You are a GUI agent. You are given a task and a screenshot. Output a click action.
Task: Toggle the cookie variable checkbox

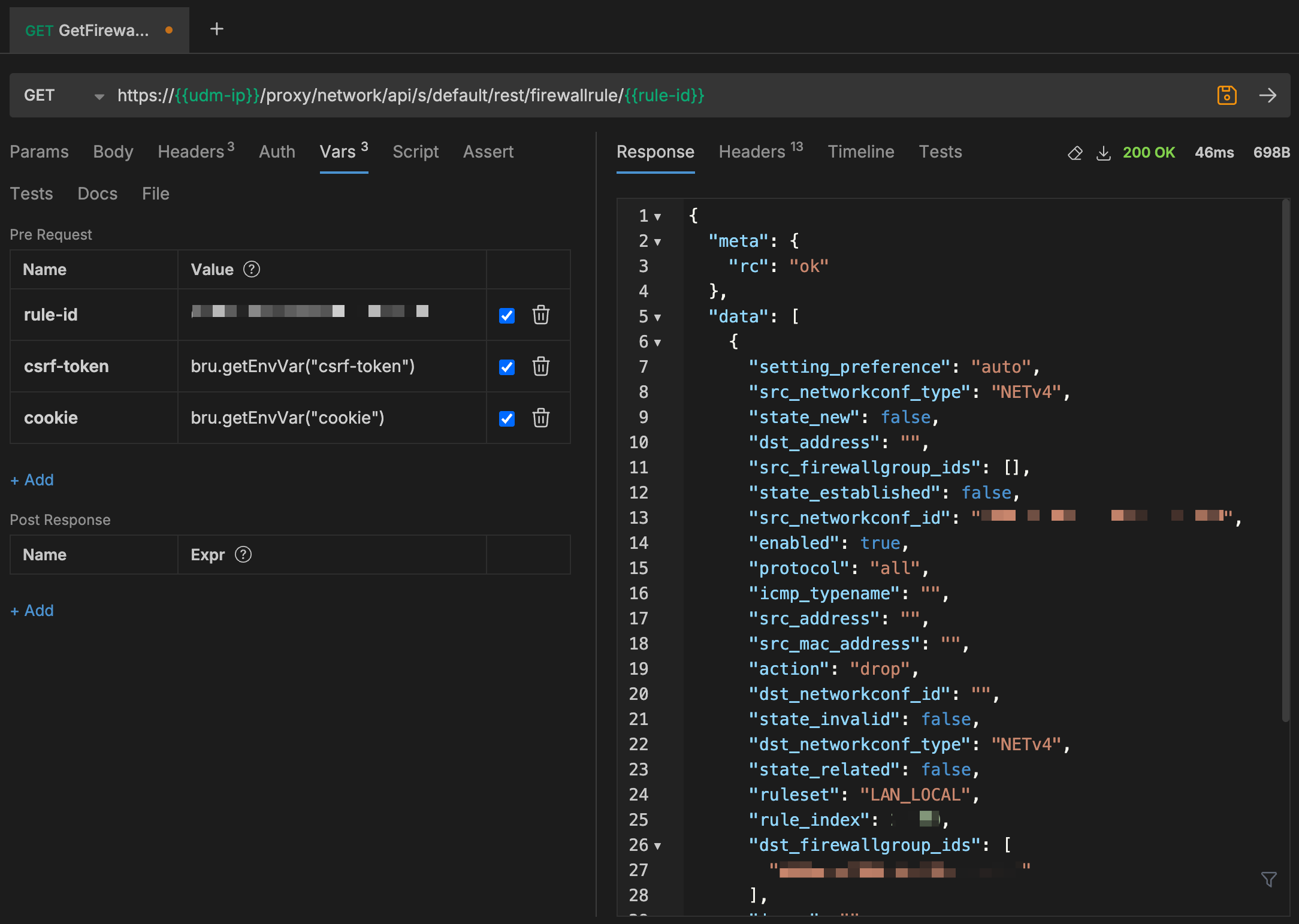point(507,418)
